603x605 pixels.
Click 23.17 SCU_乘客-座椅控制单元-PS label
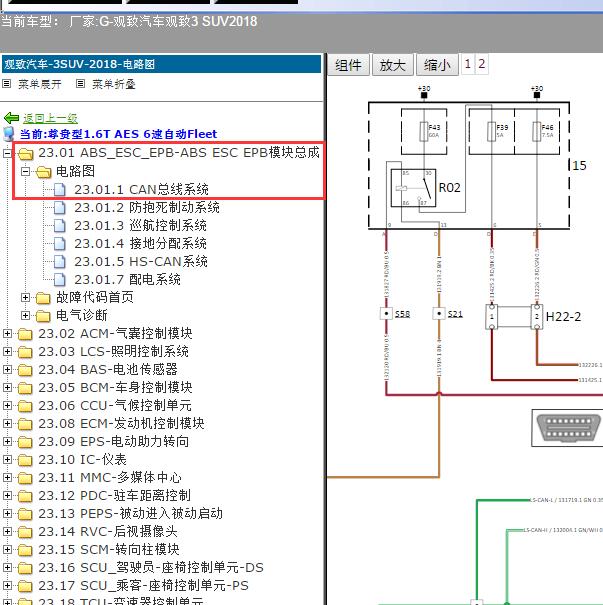(x=143, y=586)
